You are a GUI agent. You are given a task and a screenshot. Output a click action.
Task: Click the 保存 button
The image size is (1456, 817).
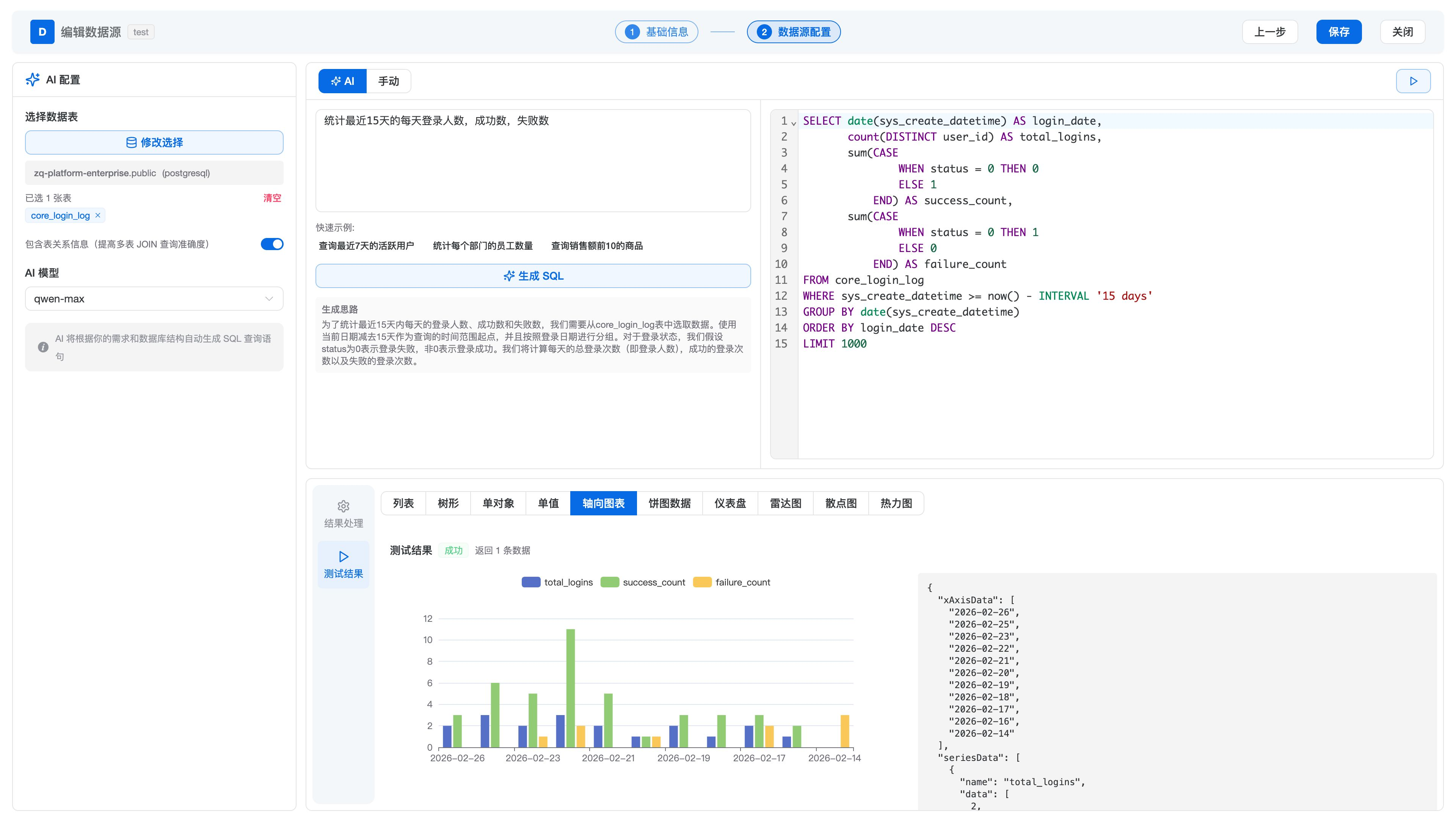coord(1338,31)
